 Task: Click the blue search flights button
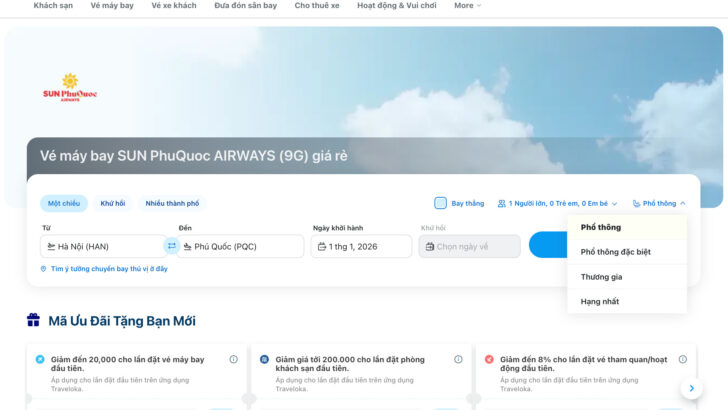click(548, 245)
